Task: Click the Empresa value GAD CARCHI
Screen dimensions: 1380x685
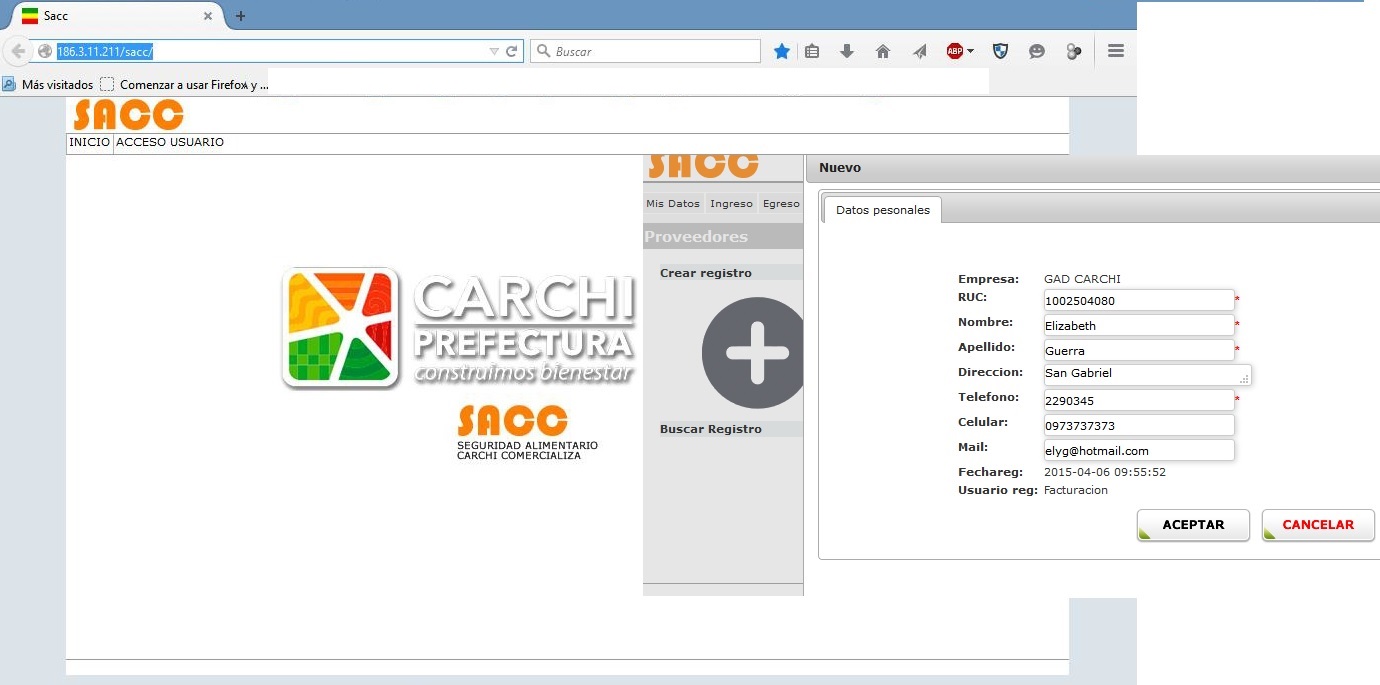Action: point(1083,279)
